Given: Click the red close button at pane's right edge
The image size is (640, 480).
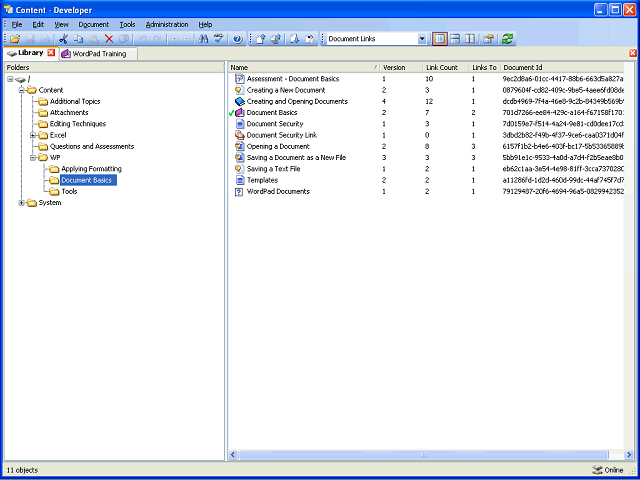Looking at the screenshot, I should (x=633, y=53).
